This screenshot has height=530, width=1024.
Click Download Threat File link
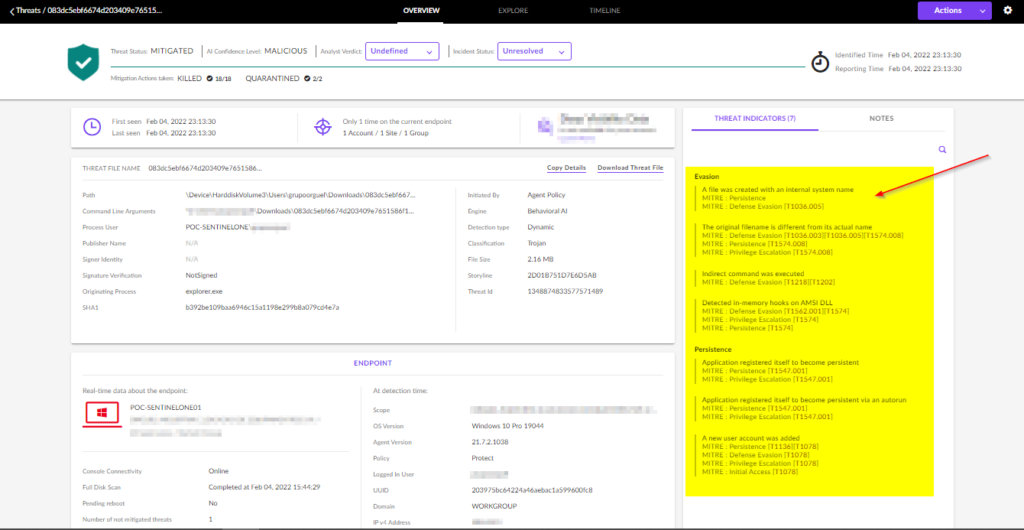(630, 168)
